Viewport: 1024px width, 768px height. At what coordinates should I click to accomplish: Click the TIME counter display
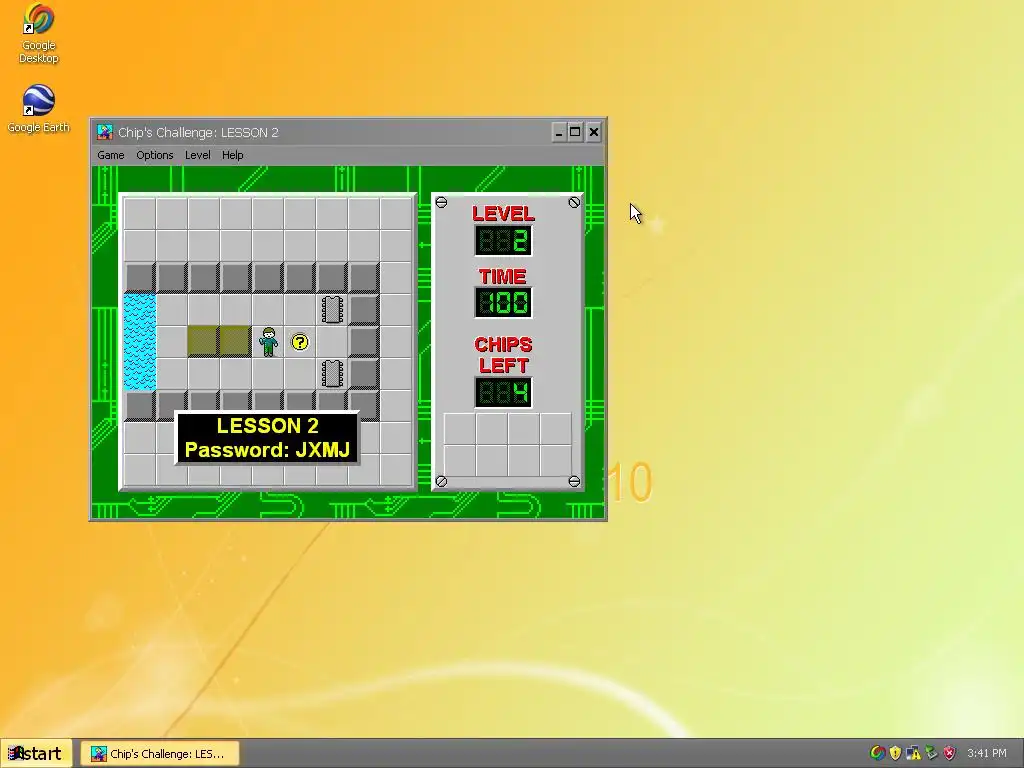503,302
